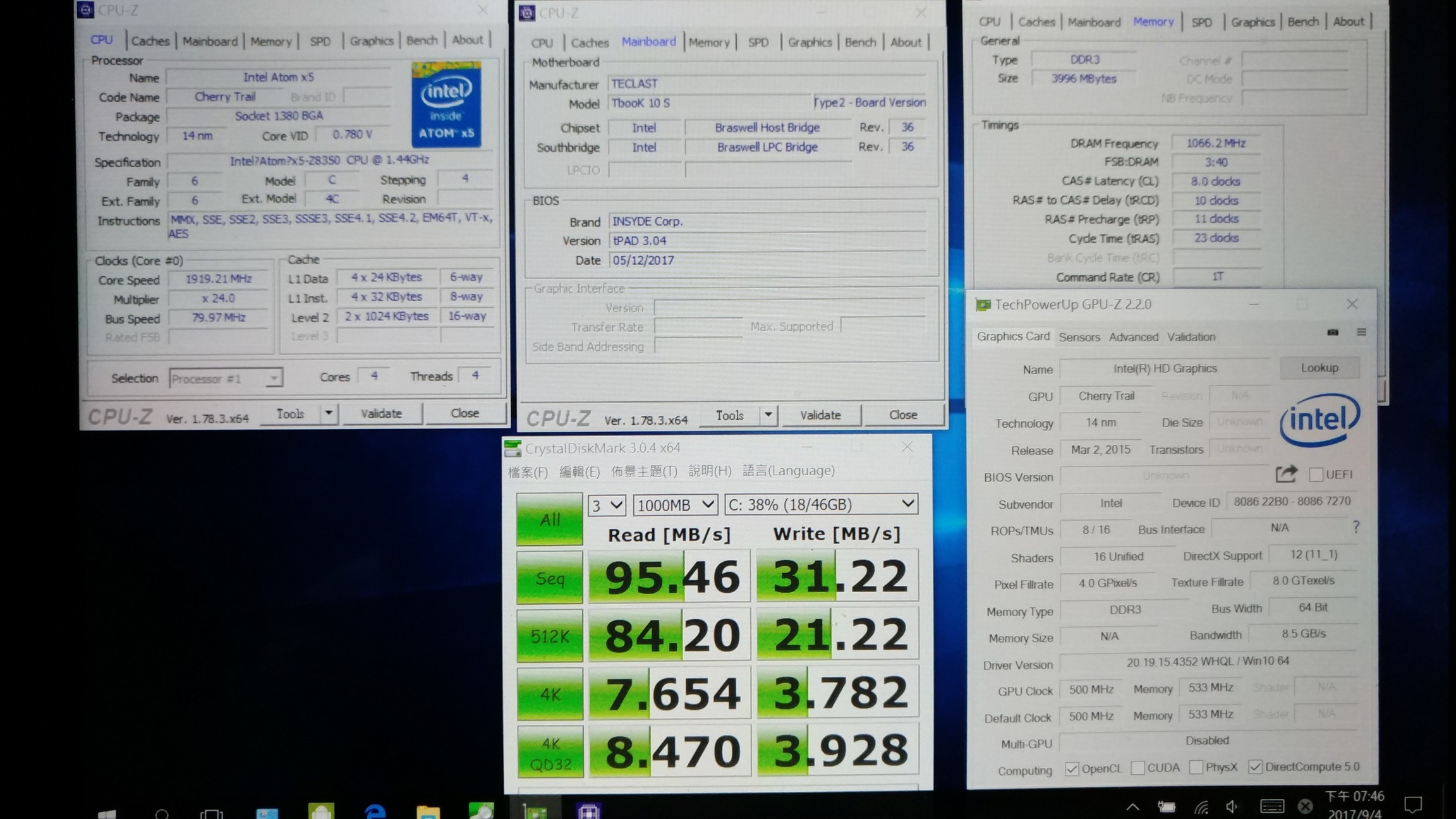
Task: Click the taskbar search circle icon
Action: (x=162, y=814)
